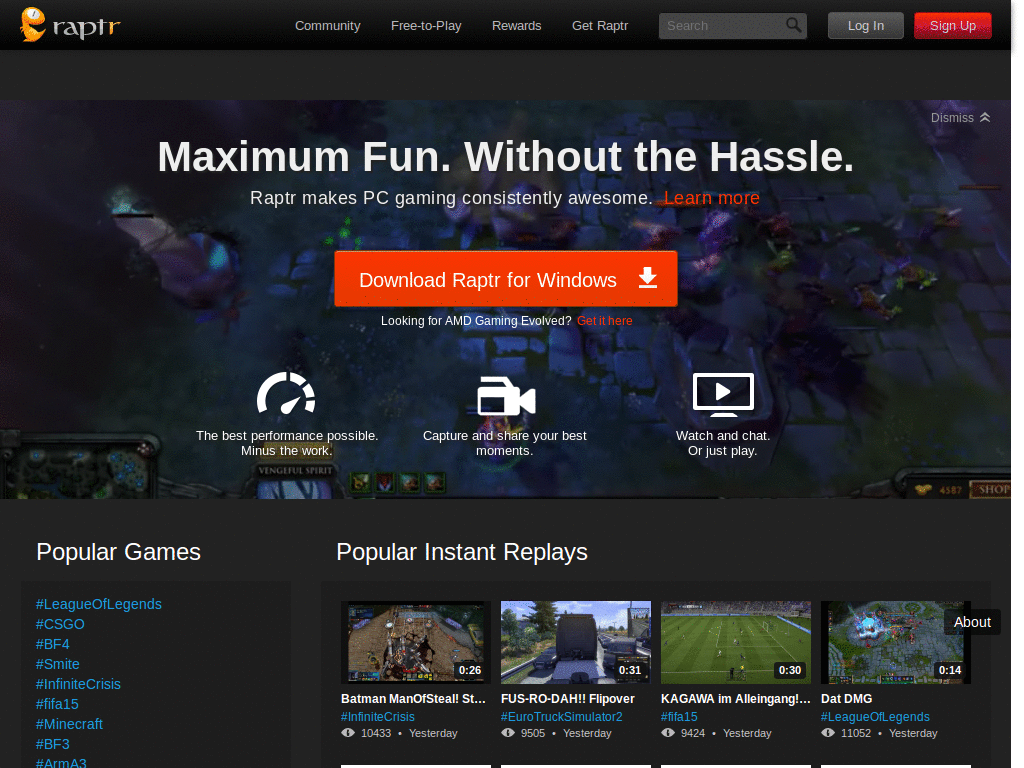Open the #EuroTruckSimulator2 tag
Image resolution: width=1024 pixels, height=768 pixels.
562,716
